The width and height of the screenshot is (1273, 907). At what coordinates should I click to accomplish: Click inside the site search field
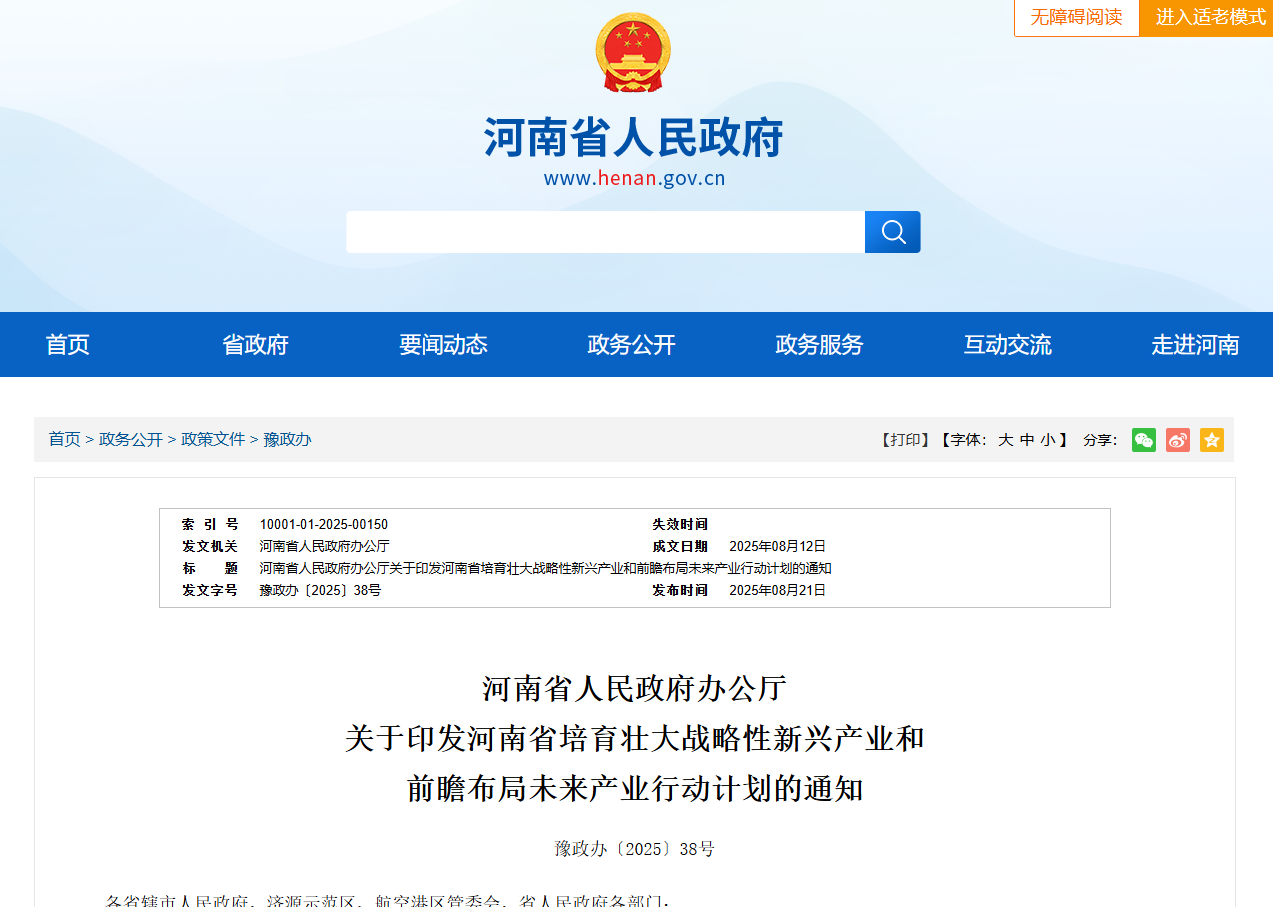[x=605, y=232]
